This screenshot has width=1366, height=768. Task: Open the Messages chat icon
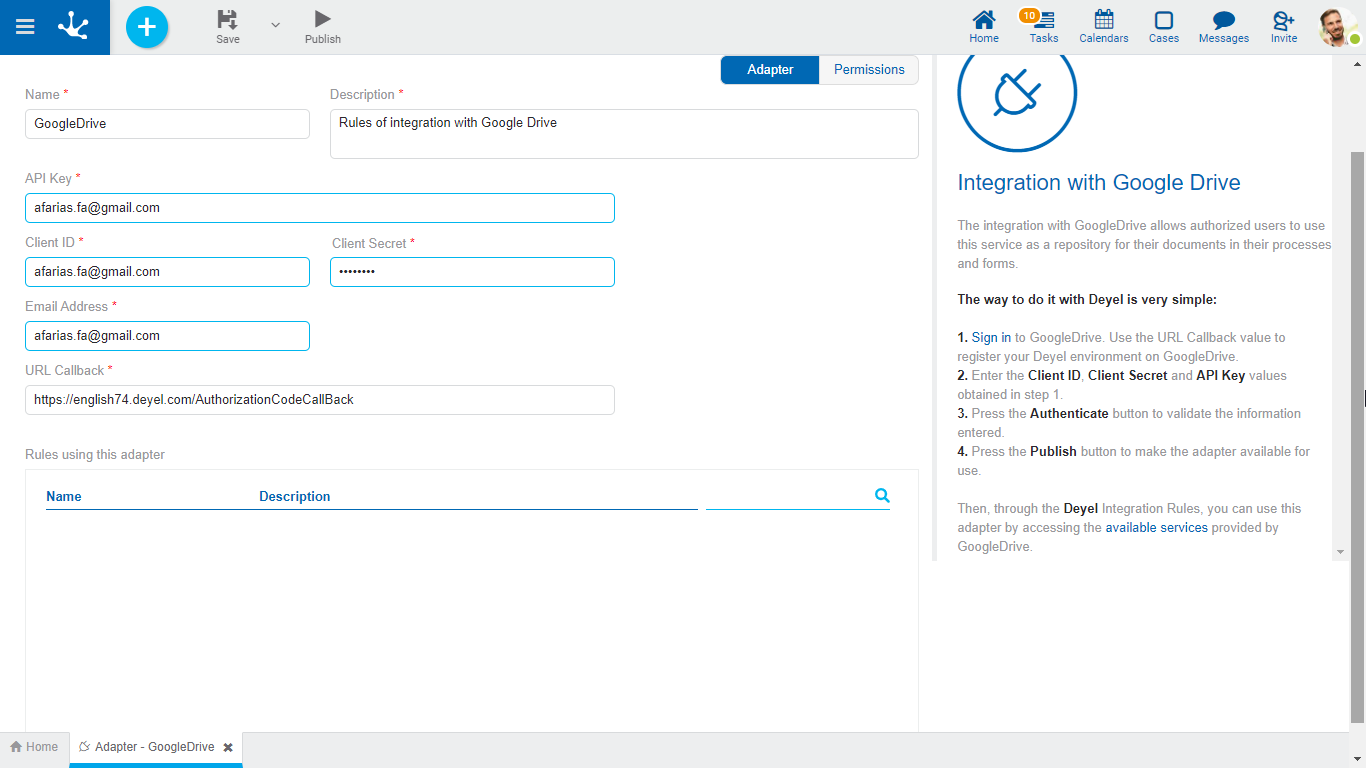(x=1223, y=27)
